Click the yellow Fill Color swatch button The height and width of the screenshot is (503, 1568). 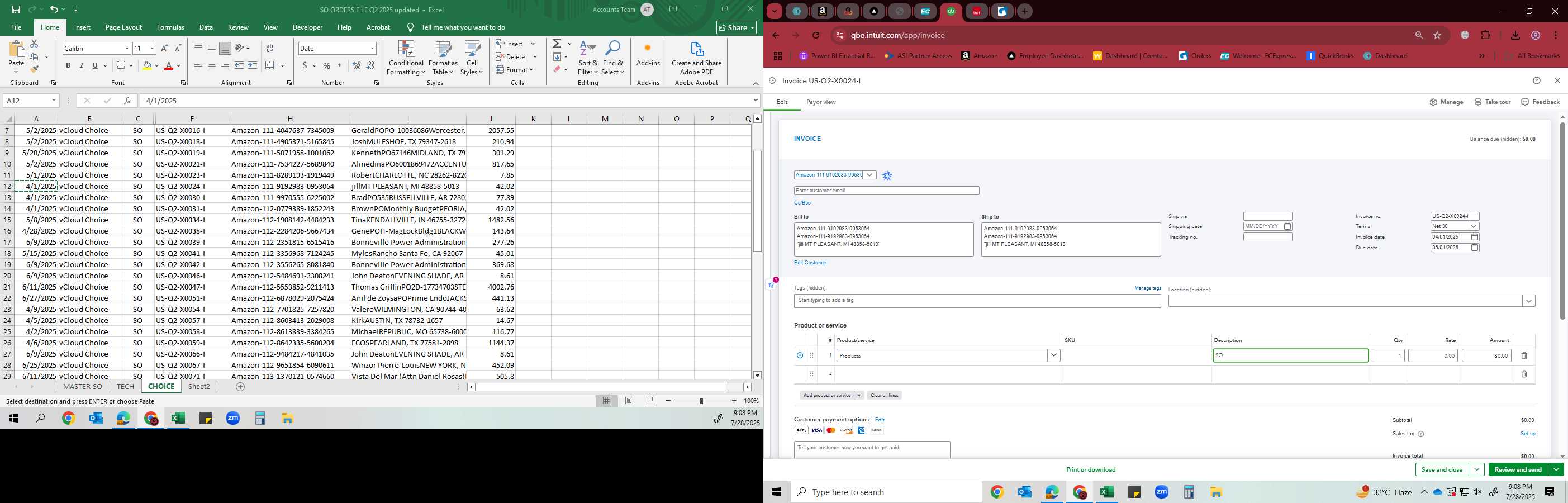coord(147,65)
